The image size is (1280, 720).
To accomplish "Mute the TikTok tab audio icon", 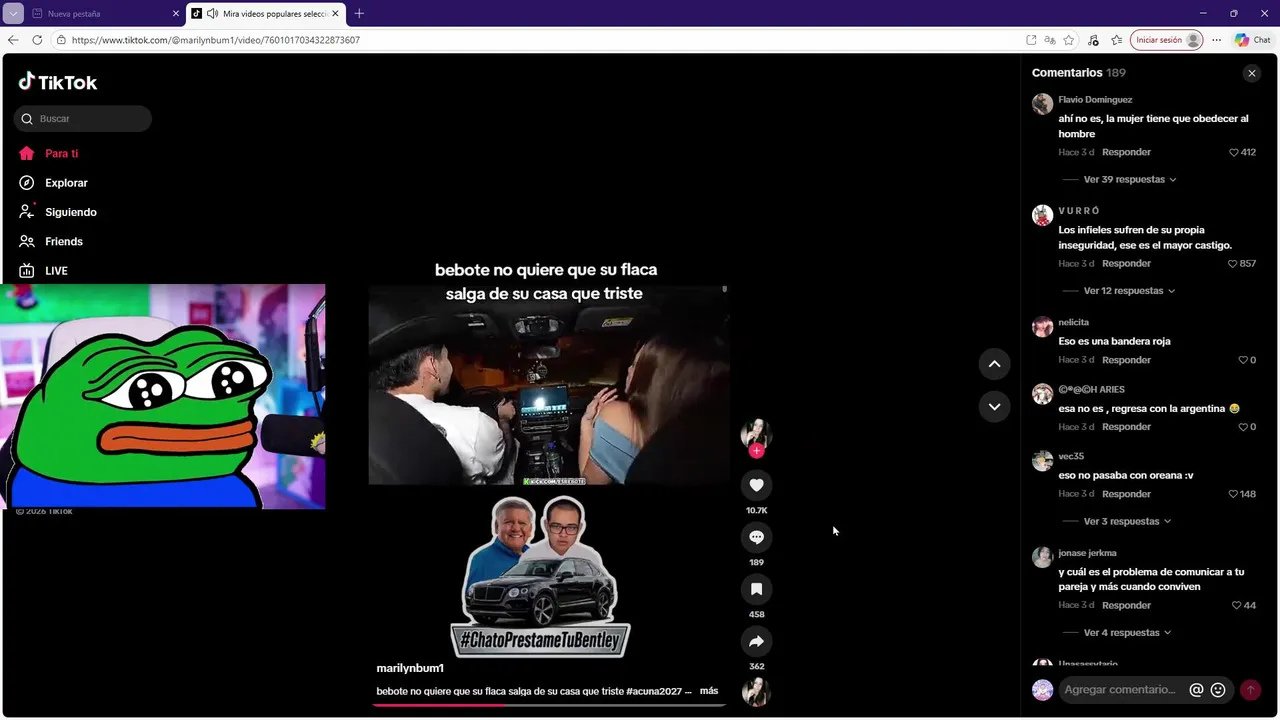I will (x=212, y=14).
